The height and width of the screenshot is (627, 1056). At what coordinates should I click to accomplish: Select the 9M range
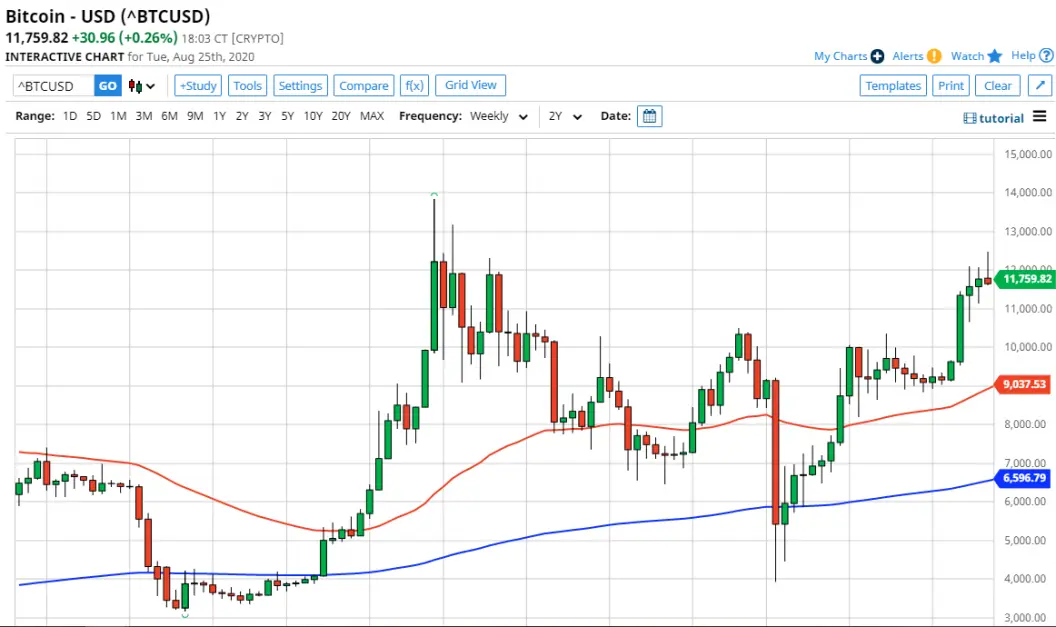(195, 116)
